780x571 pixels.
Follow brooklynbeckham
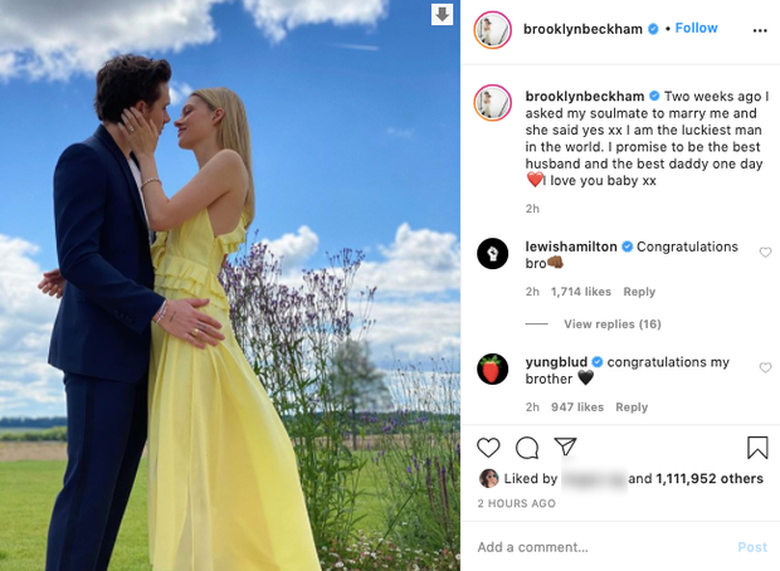[x=696, y=28]
